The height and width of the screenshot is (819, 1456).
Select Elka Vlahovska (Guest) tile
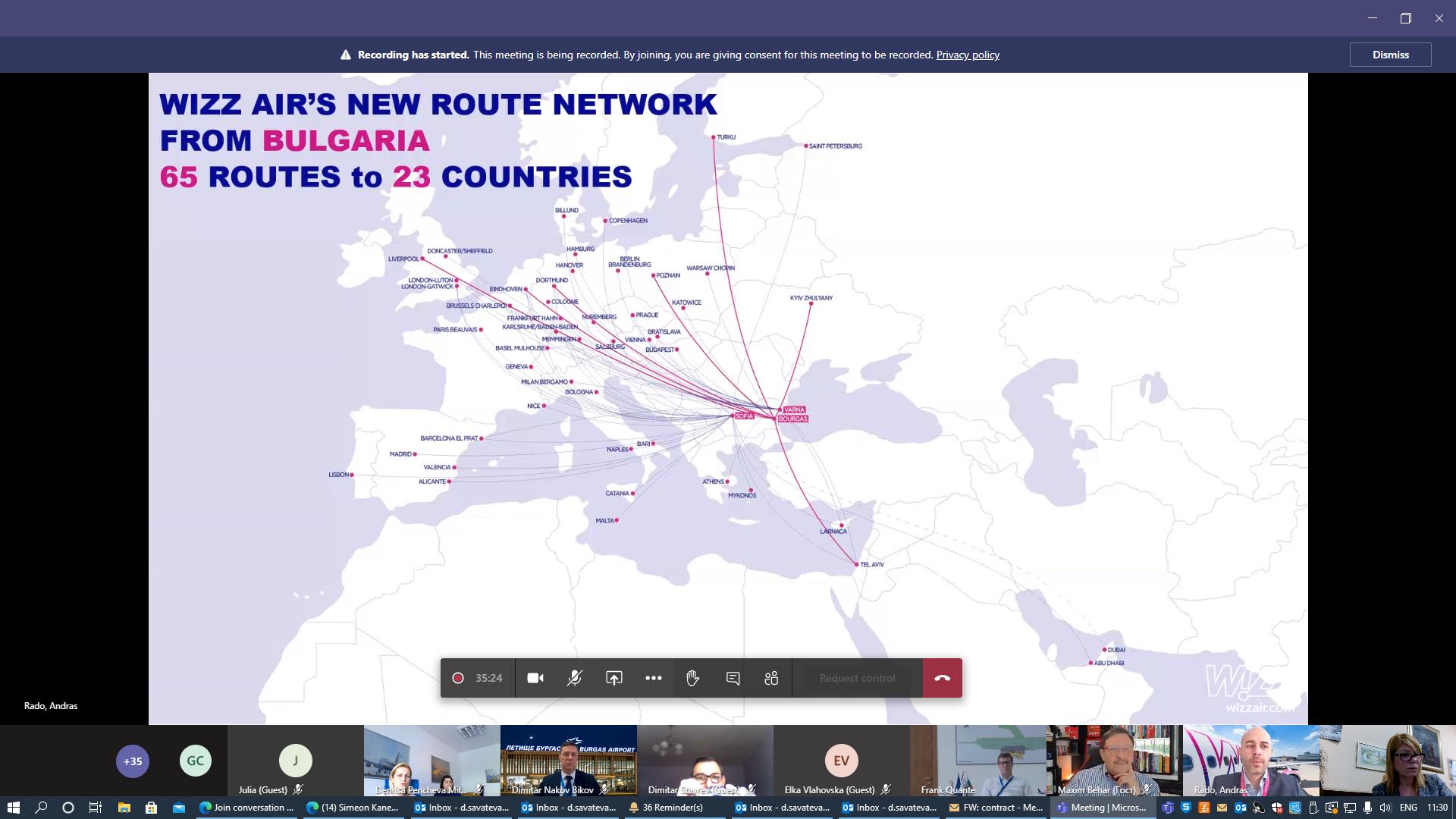[x=842, y=761]
